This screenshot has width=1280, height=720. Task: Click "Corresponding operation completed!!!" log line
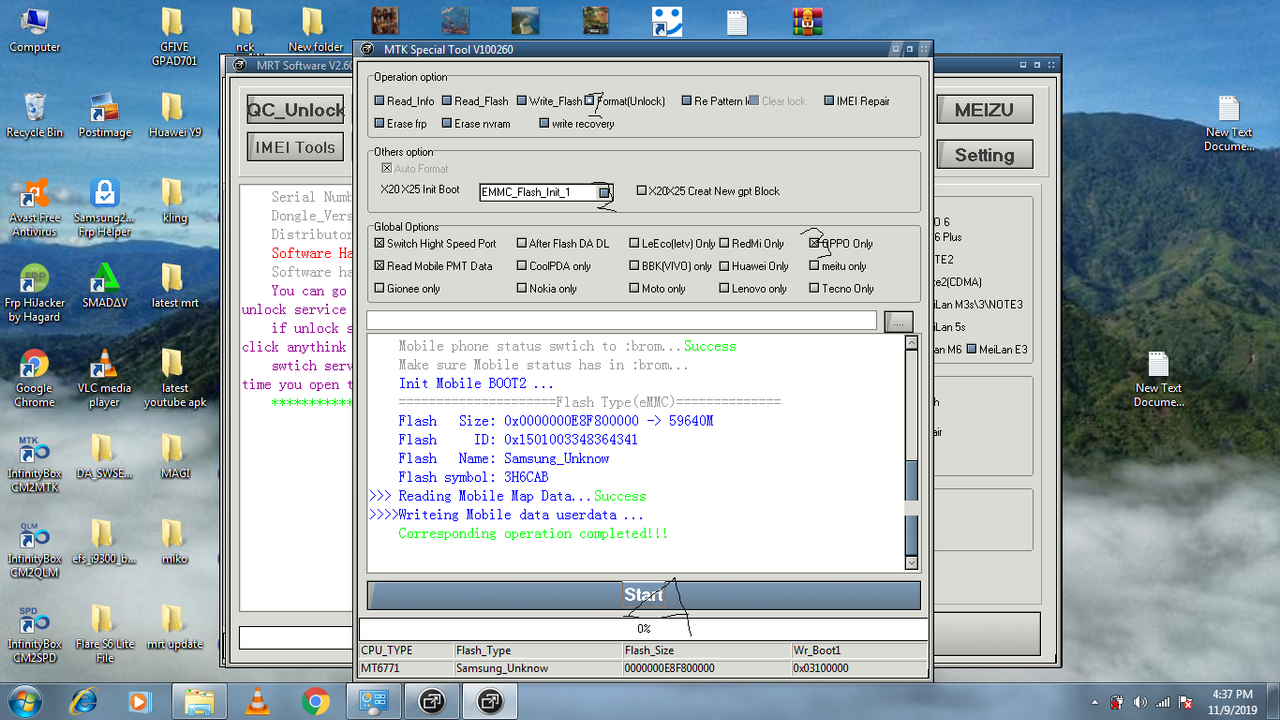(x=533, y=533)
